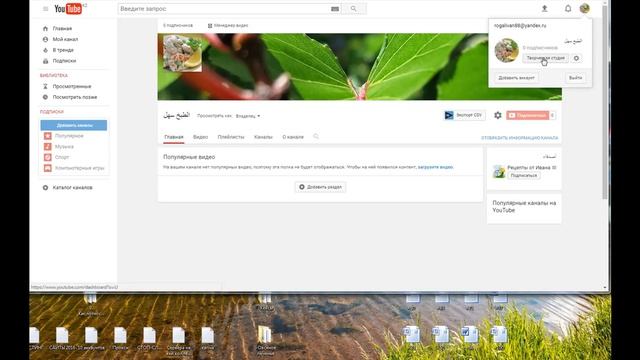The width and height of the screenshot is (640, 360).
Task: Open the notifications bell
Action: coord(568,8)
